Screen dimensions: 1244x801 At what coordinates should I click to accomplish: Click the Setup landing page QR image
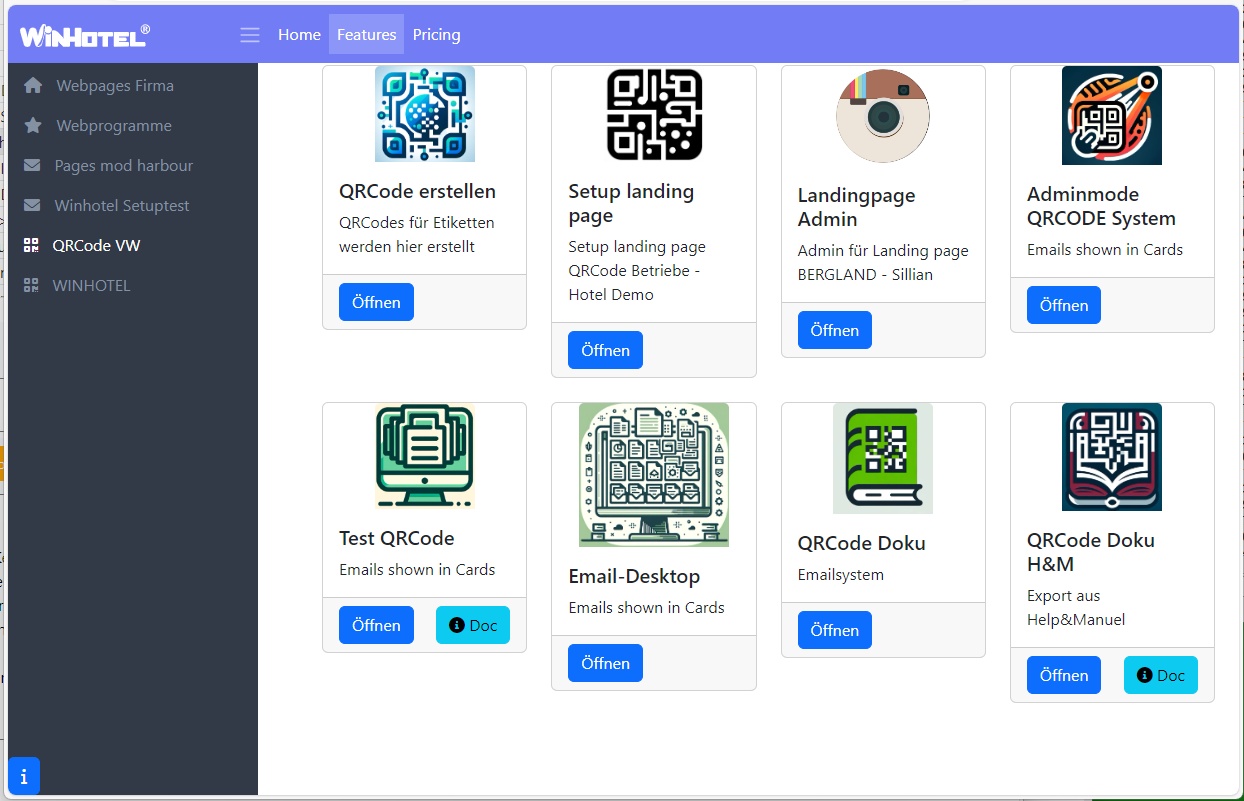[654, 114]
